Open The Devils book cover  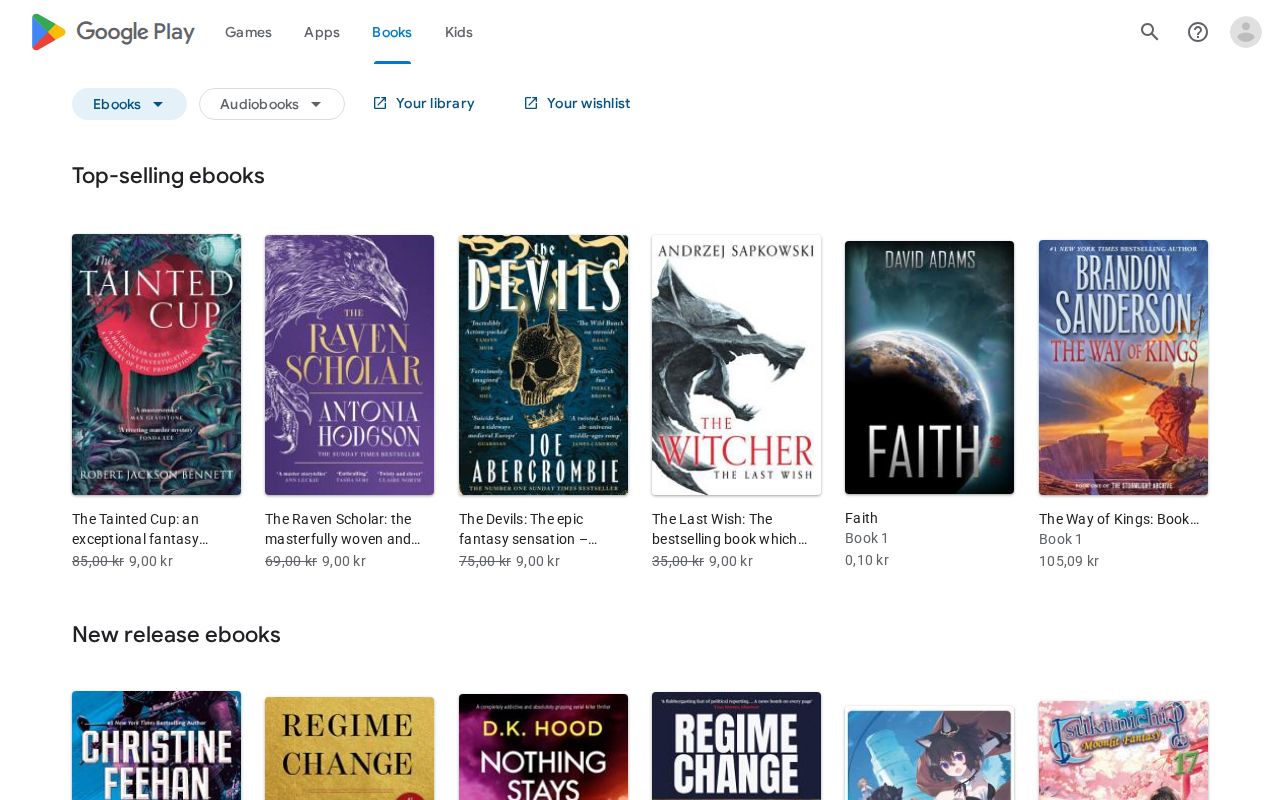point(543,365)
